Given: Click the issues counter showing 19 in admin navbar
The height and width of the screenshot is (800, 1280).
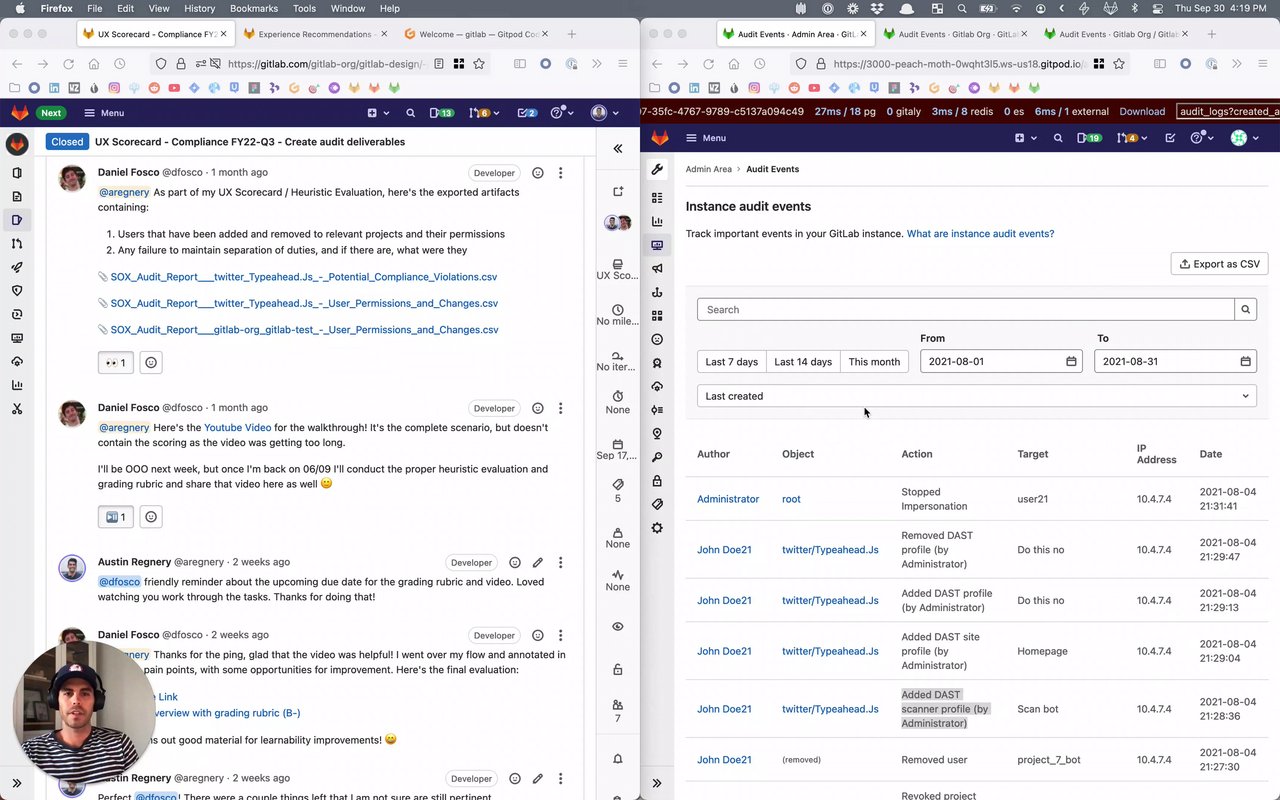Looking at the screenshot, I should (1089, 138).
